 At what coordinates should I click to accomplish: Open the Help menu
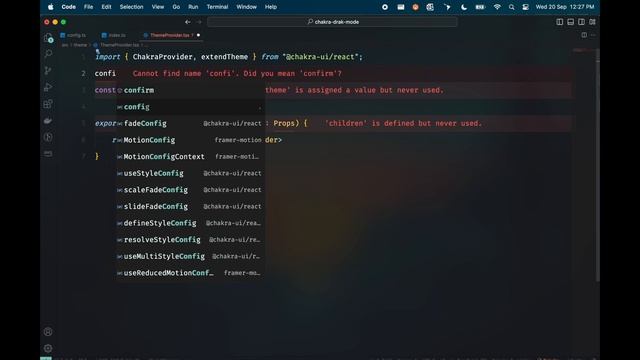[271, 7]
